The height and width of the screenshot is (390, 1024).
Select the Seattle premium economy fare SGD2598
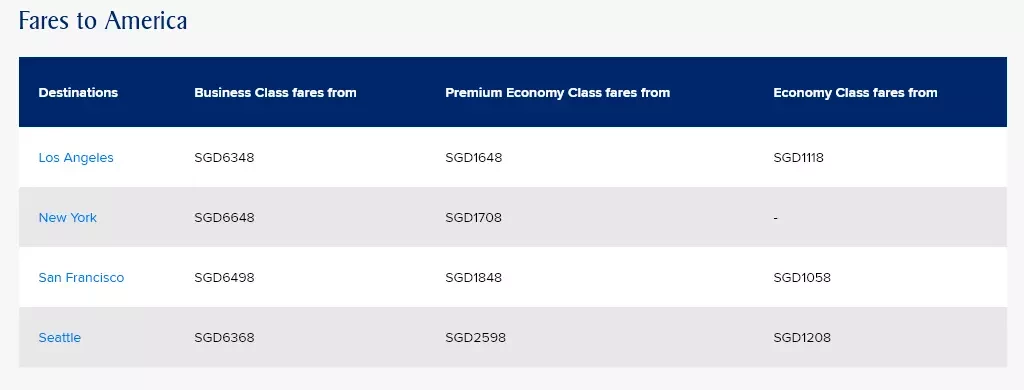pyautogui.click(x=475, y=338)
